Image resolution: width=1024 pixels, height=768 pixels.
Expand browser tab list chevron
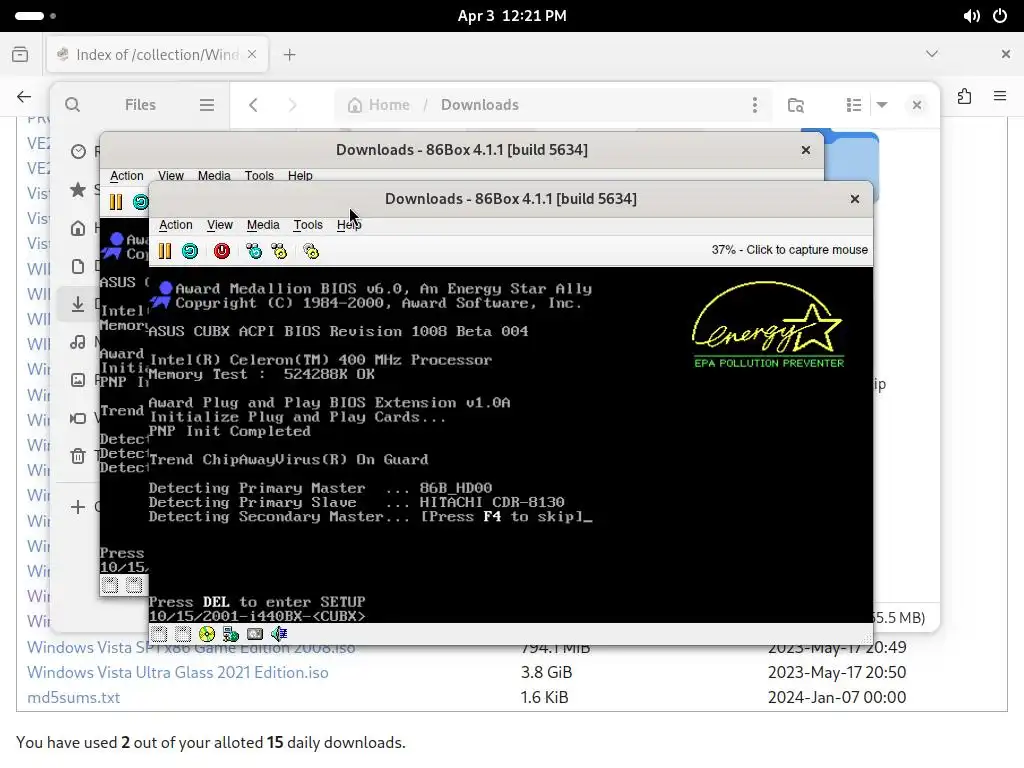[x=932, y=54]
